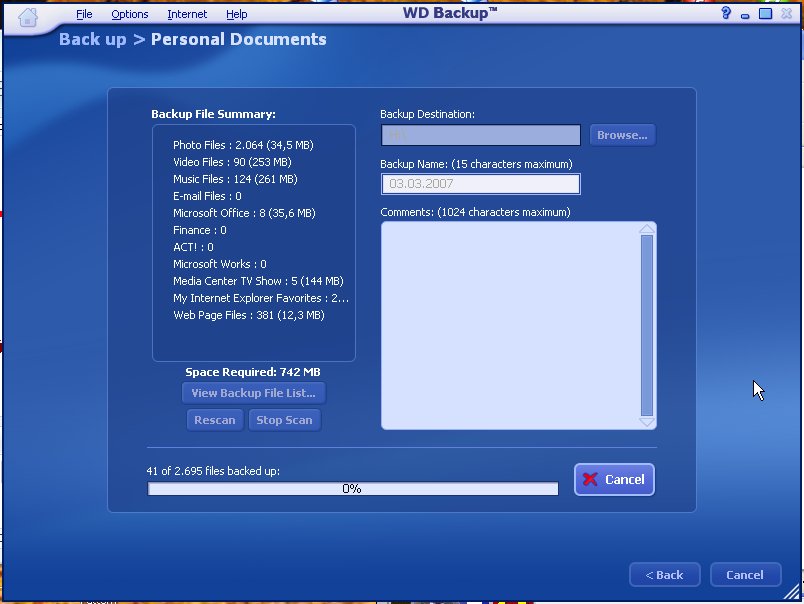Minimize the WD Backup window
The width and height of the screenshot is (804, 604).
pos(745,16)
